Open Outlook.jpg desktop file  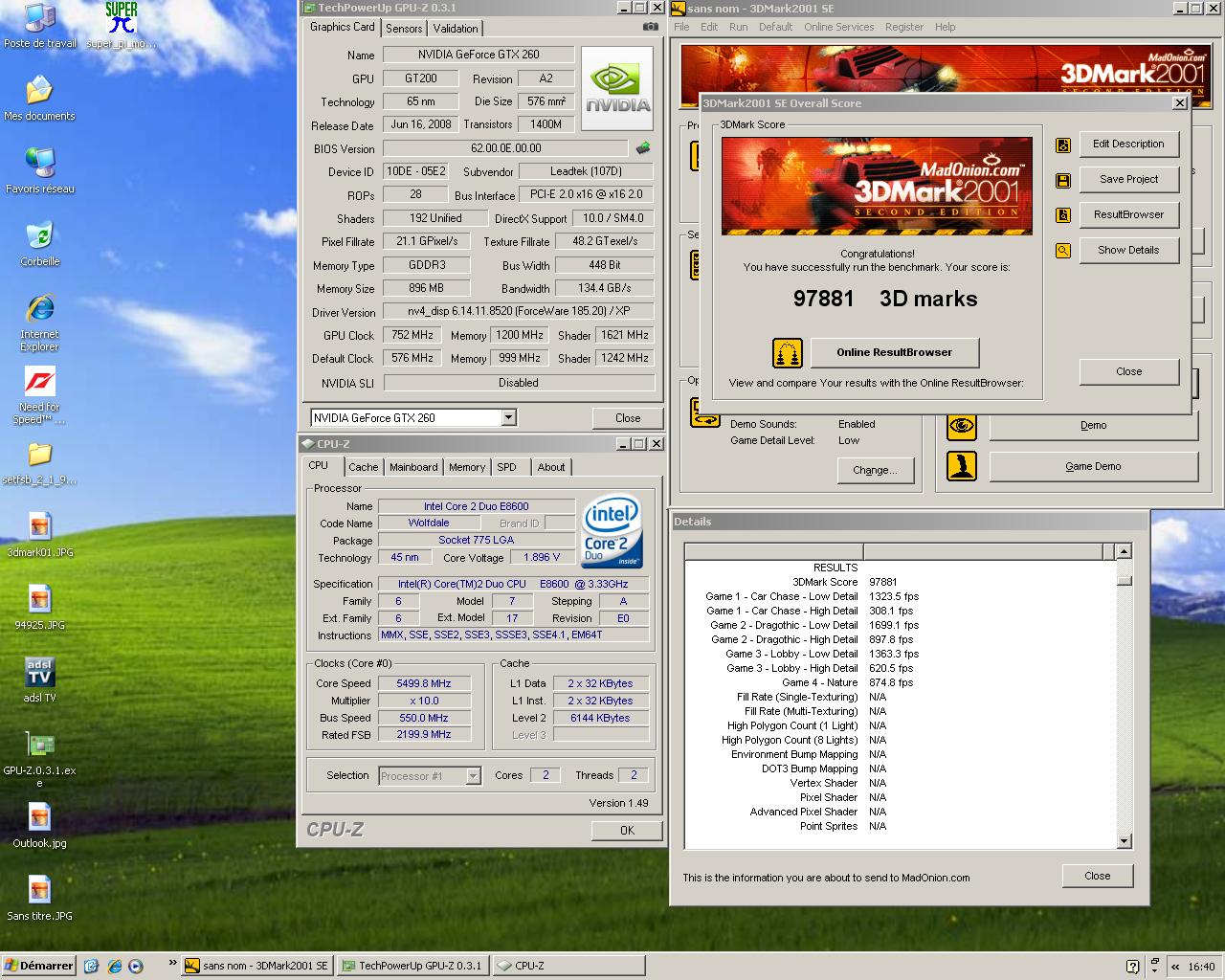[39, 826]
